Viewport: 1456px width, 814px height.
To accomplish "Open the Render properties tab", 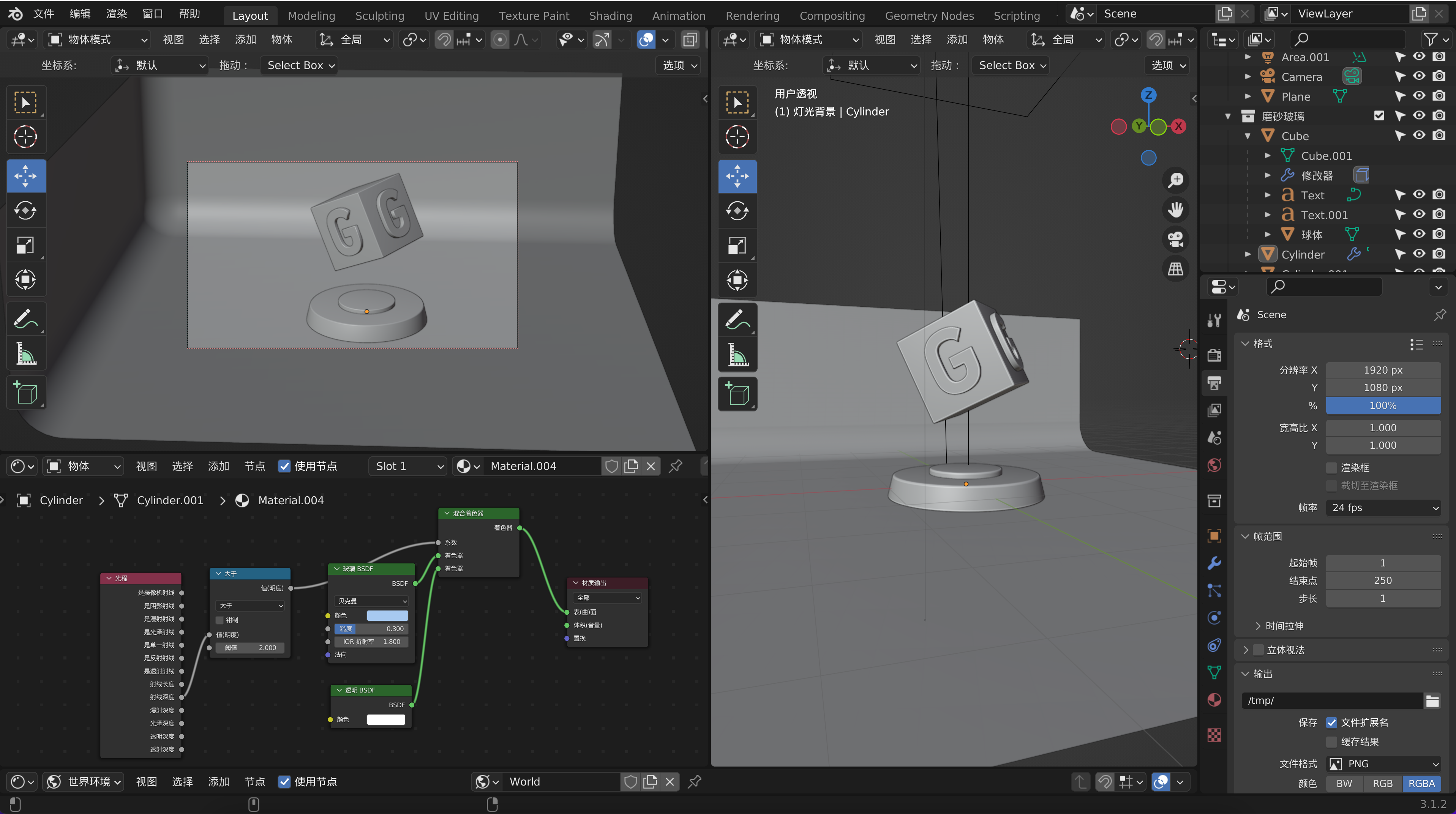I will click(x=1214, y=355).
